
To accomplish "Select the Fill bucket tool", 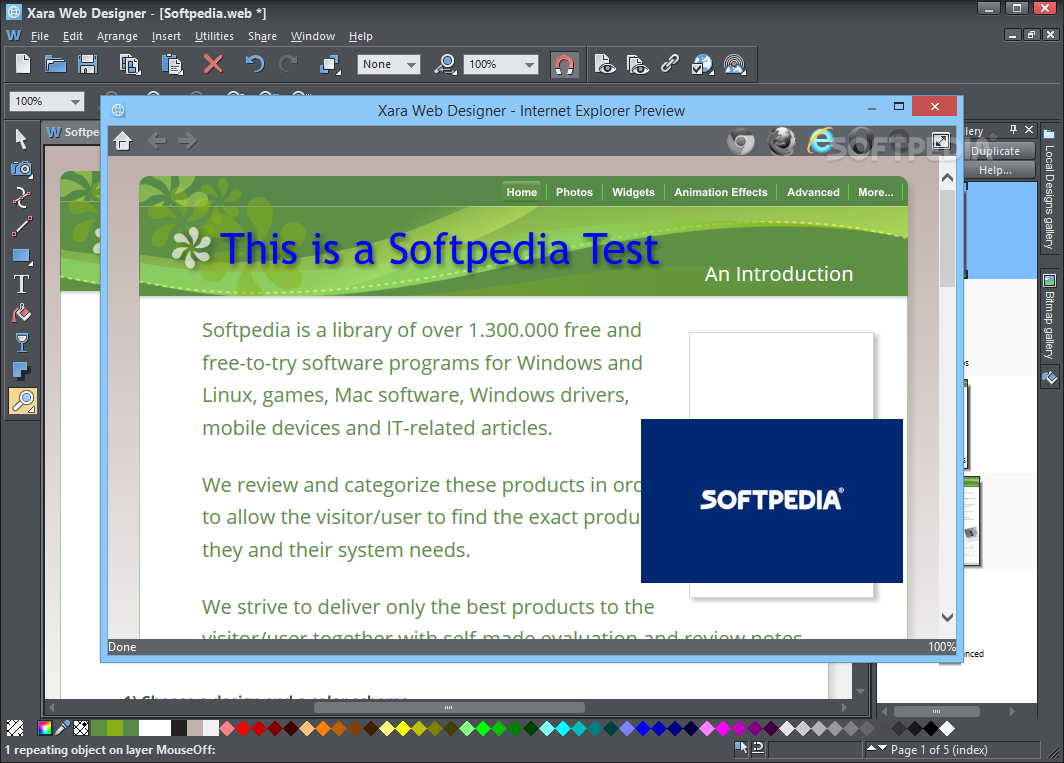I will click(x=22, y=314).
